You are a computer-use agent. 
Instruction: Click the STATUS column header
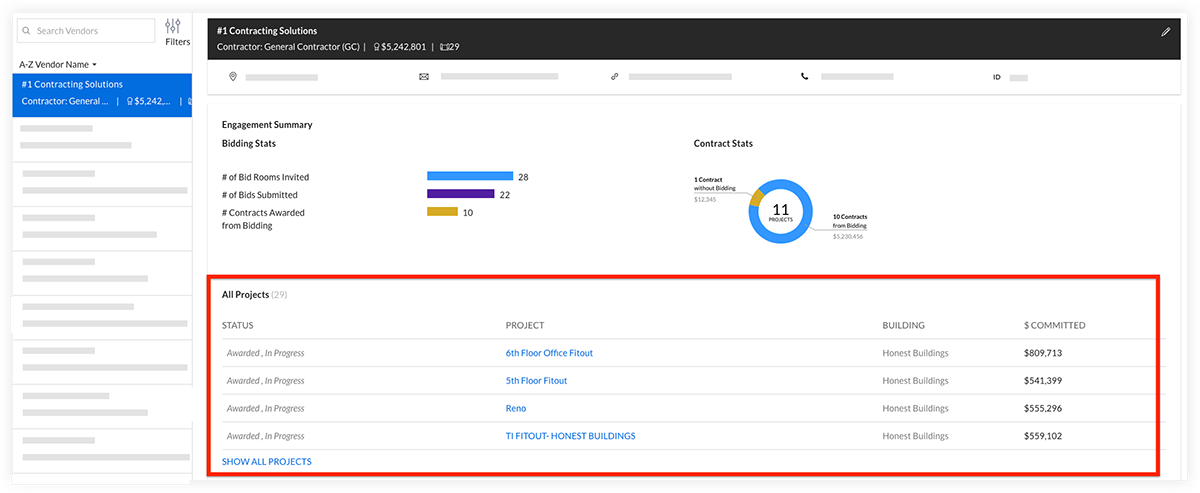coord(238,325)
